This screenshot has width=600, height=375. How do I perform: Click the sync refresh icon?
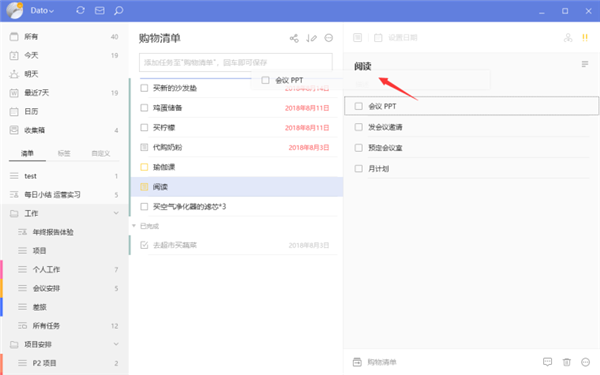[x=80, y=10]
